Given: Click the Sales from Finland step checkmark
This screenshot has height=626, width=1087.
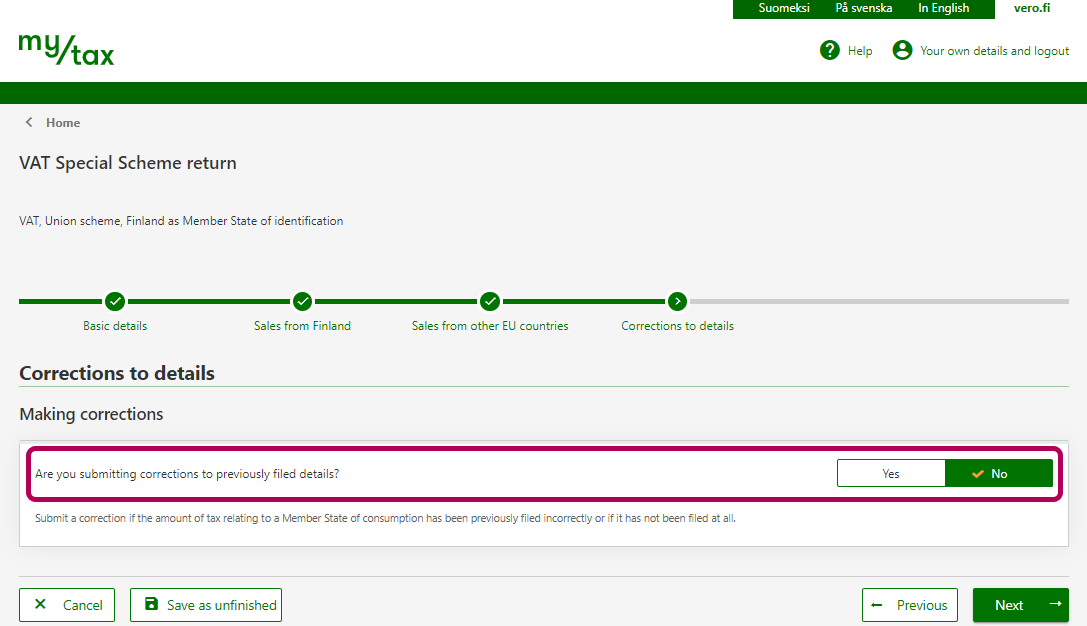Looking at the screenshot, I should [x=302, y=301].
